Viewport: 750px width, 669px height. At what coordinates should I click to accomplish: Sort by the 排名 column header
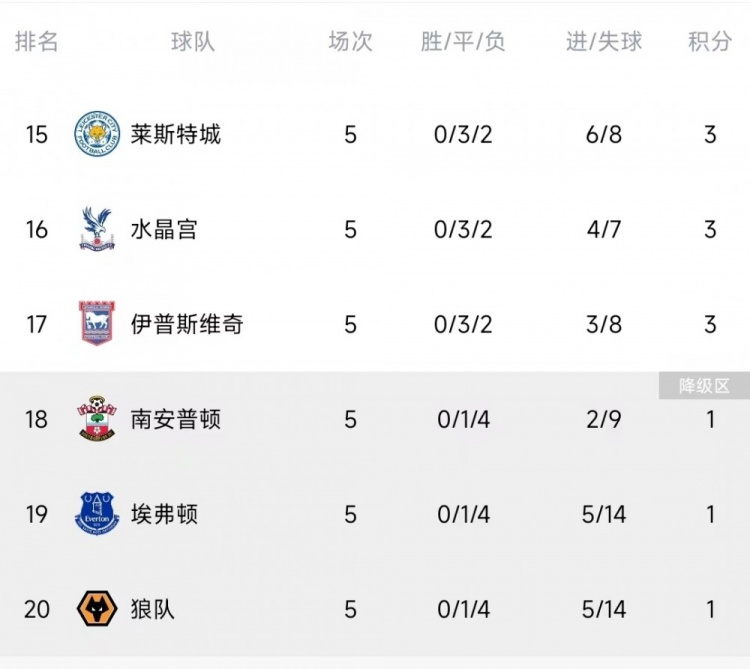point(36,41)
